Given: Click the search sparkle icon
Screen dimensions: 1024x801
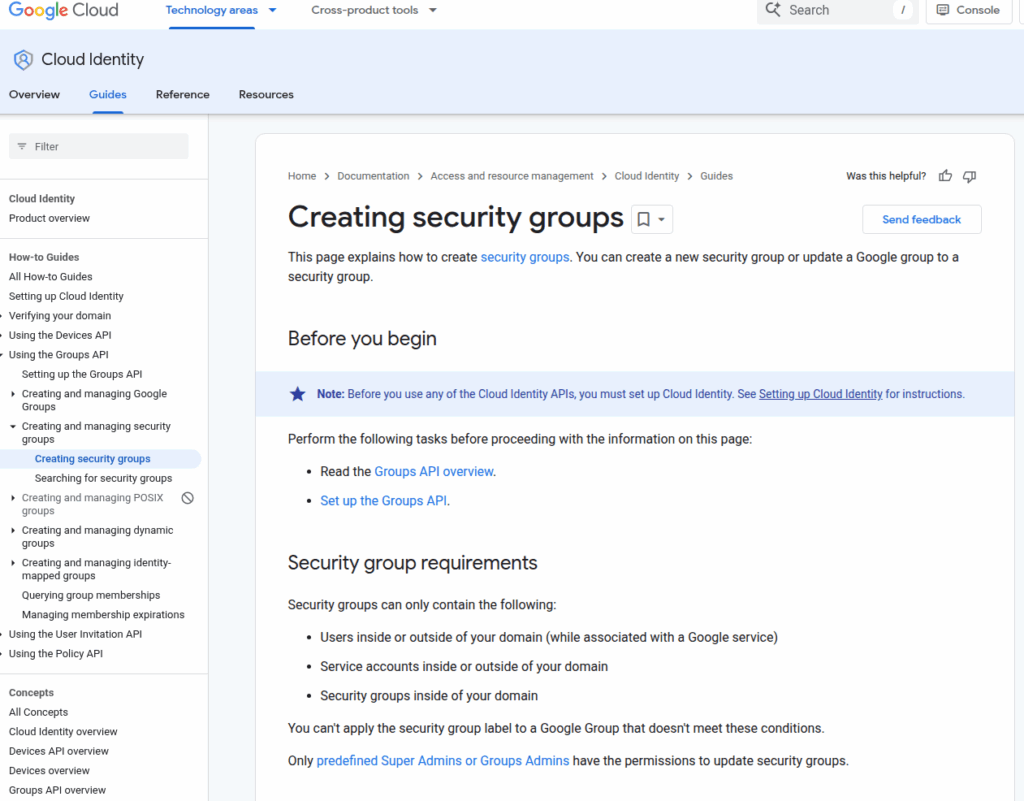Looking at the screenshot, I should coord(773,10).
